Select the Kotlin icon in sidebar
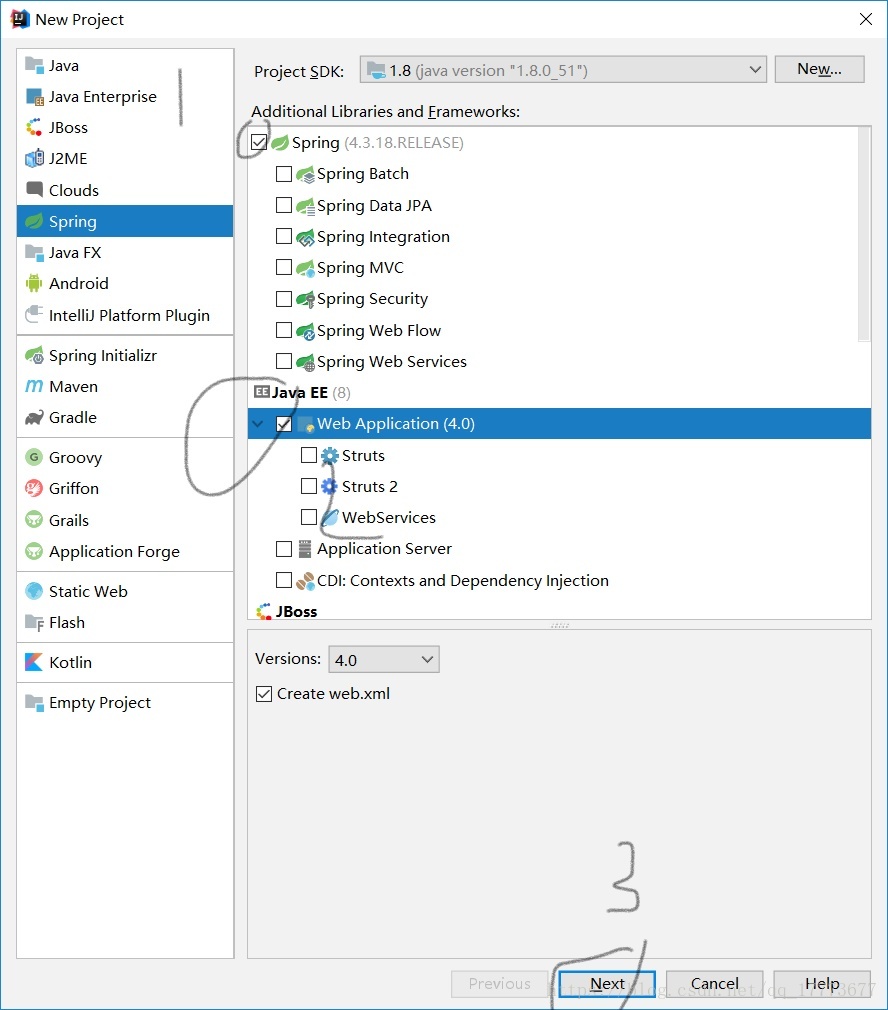 [33, 662]
